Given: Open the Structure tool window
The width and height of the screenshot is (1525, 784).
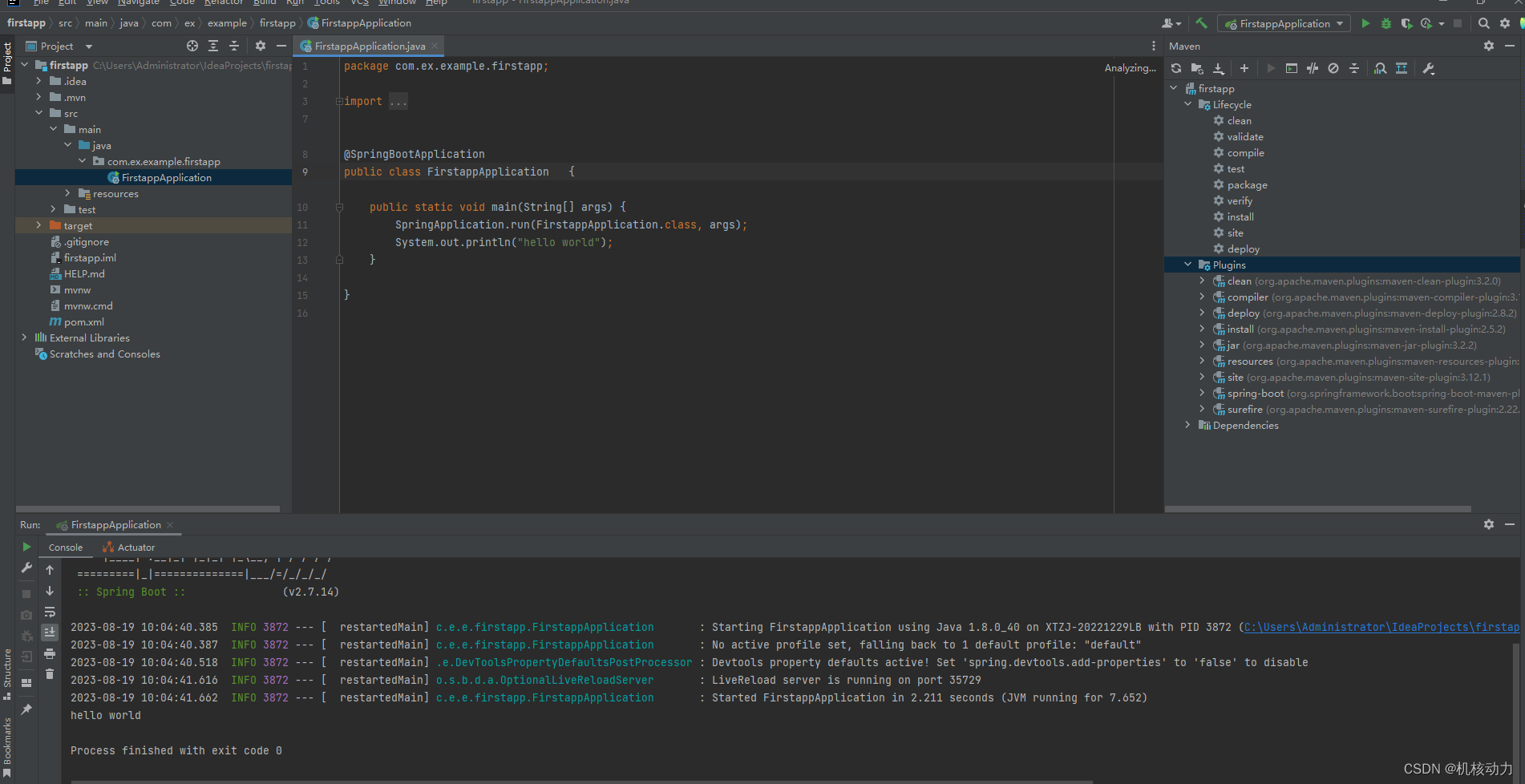Looking at the screenshot, I should coord(7,674).
